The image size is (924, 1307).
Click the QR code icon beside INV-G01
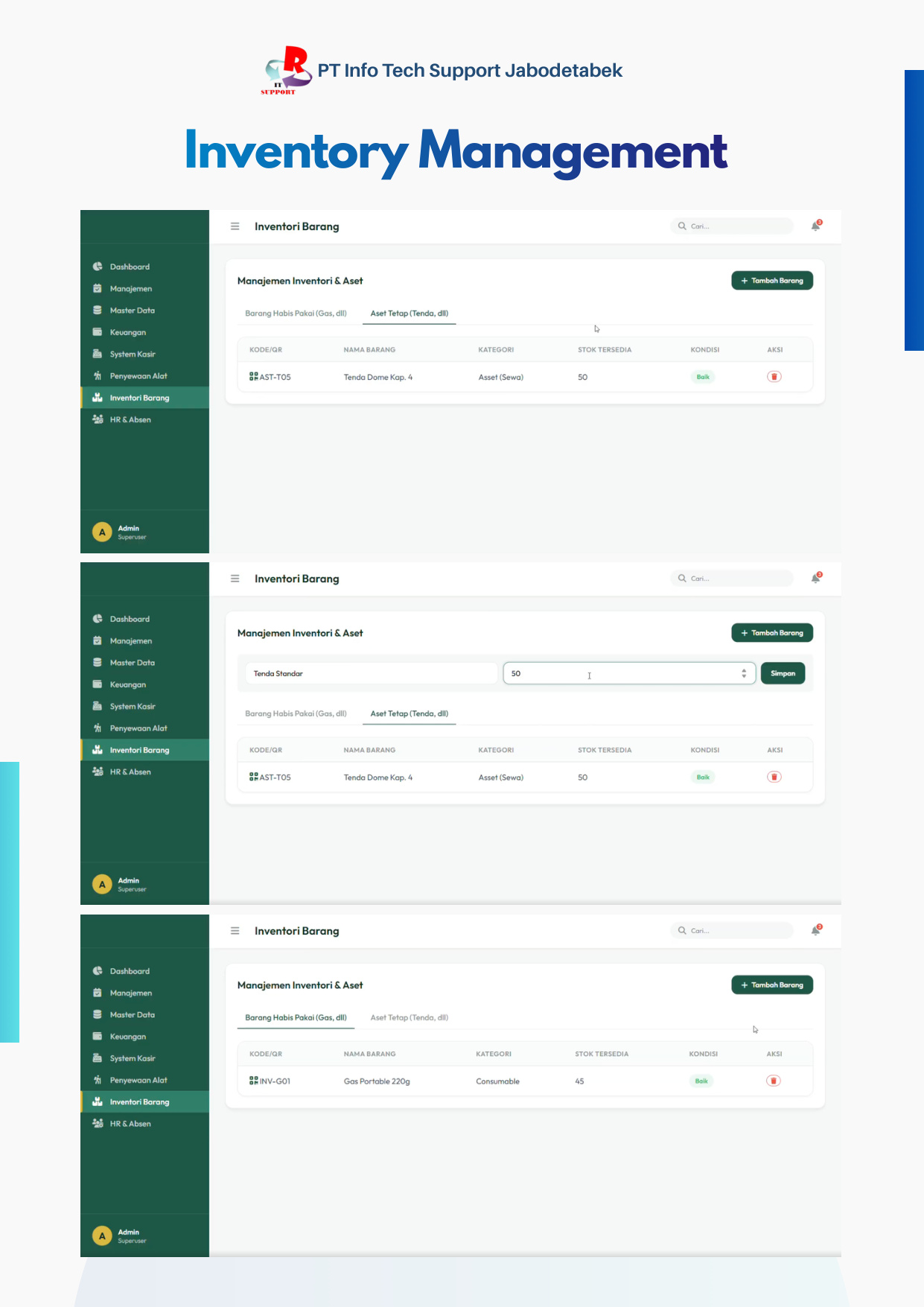pos(254,1081)
